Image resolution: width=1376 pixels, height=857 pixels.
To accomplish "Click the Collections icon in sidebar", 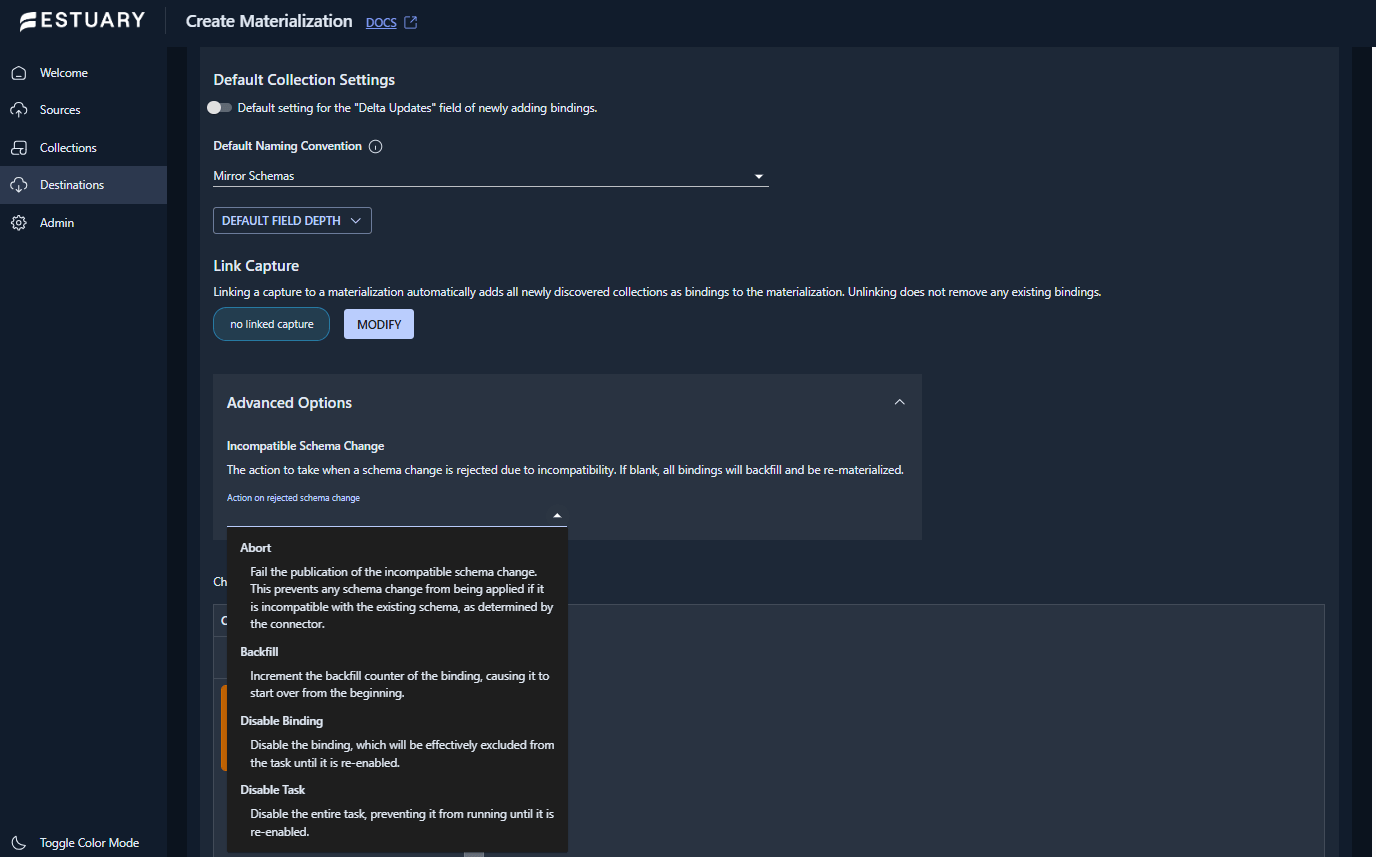I will pos(18,148).
